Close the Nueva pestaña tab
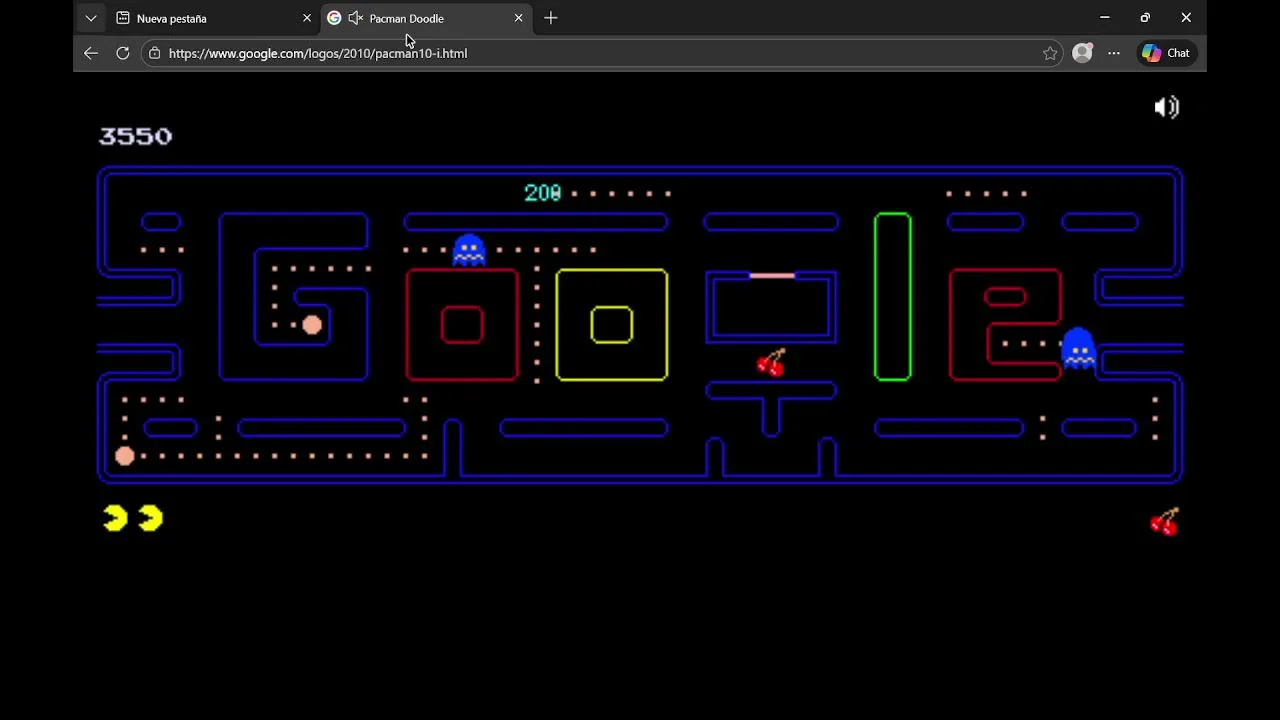 pyautogui.click(x=307, y=18)
